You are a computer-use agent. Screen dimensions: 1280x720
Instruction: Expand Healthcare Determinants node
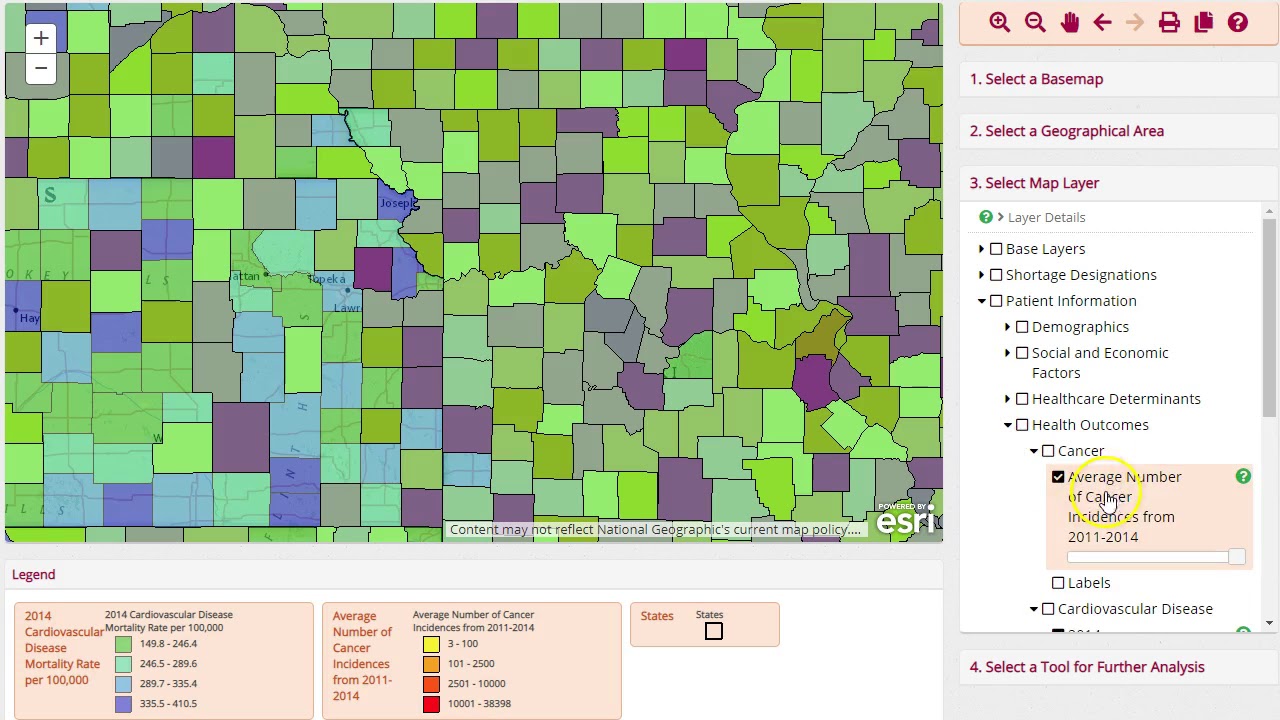(1008, 399)
